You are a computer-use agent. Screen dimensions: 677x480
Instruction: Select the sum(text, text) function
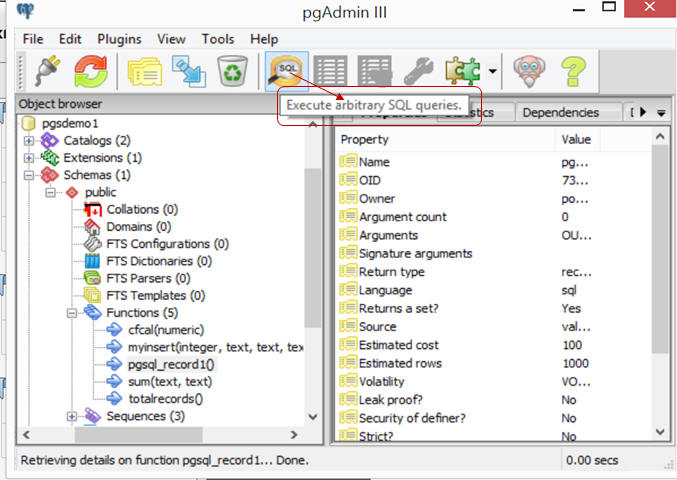tap(170, 382)
